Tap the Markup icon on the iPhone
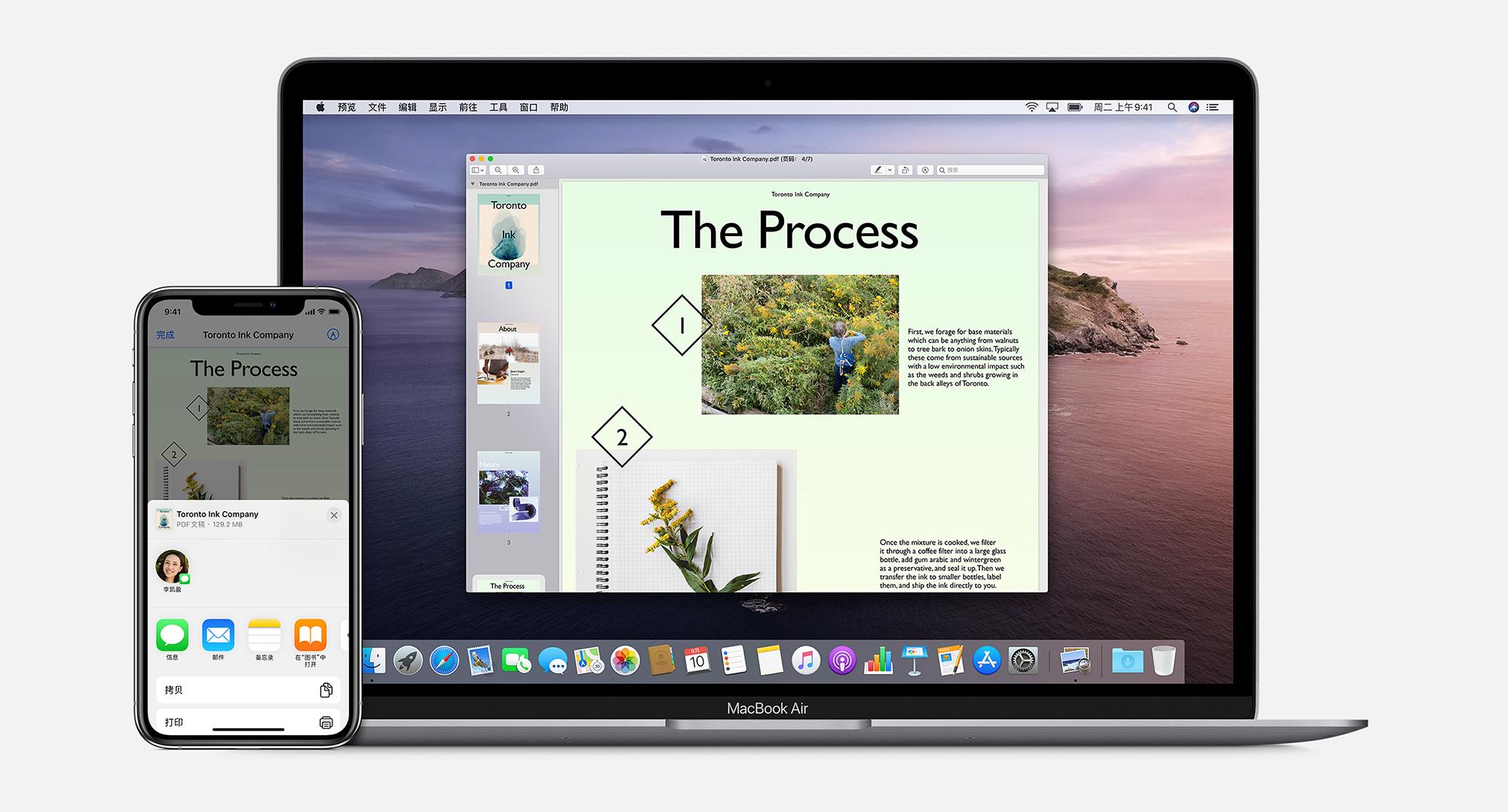The image size is (1508, 812). pyautogui.click(x=333, y=335)
